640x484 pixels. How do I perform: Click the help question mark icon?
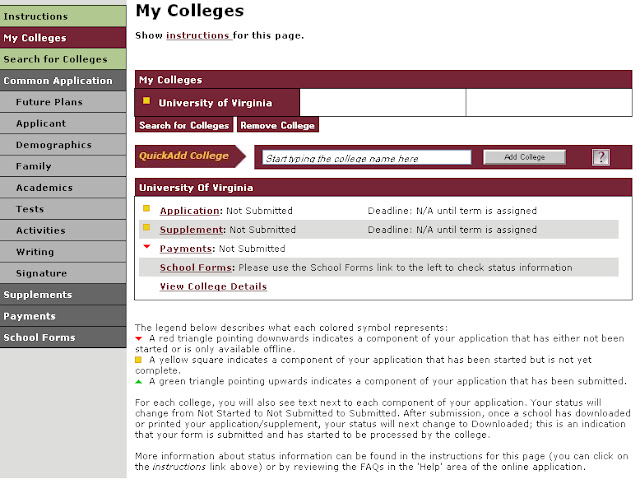pyautogui.click(x=600, y=157)
